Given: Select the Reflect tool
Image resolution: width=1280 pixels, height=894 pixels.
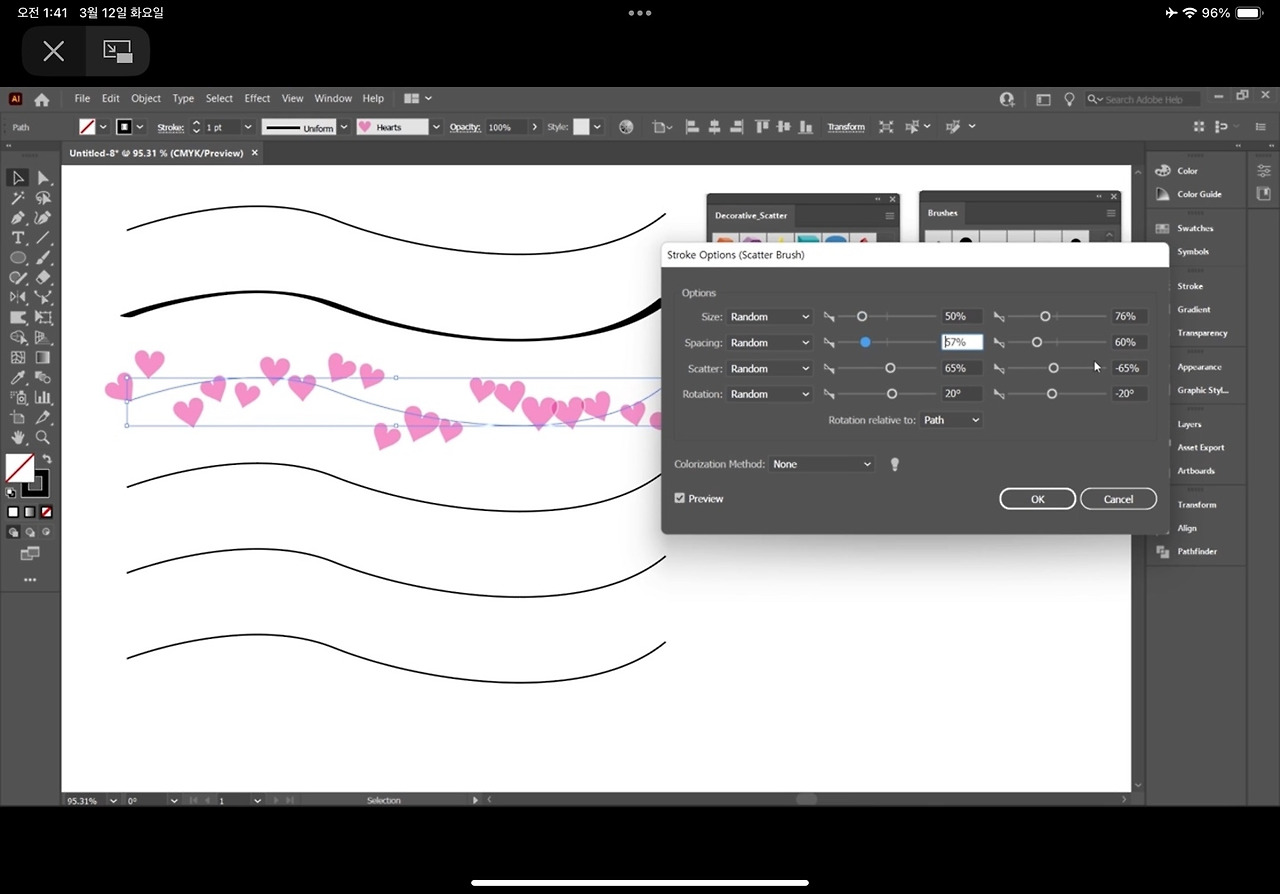Looking at the screenshot, I should pyautogui.click(x=18, y=298).
